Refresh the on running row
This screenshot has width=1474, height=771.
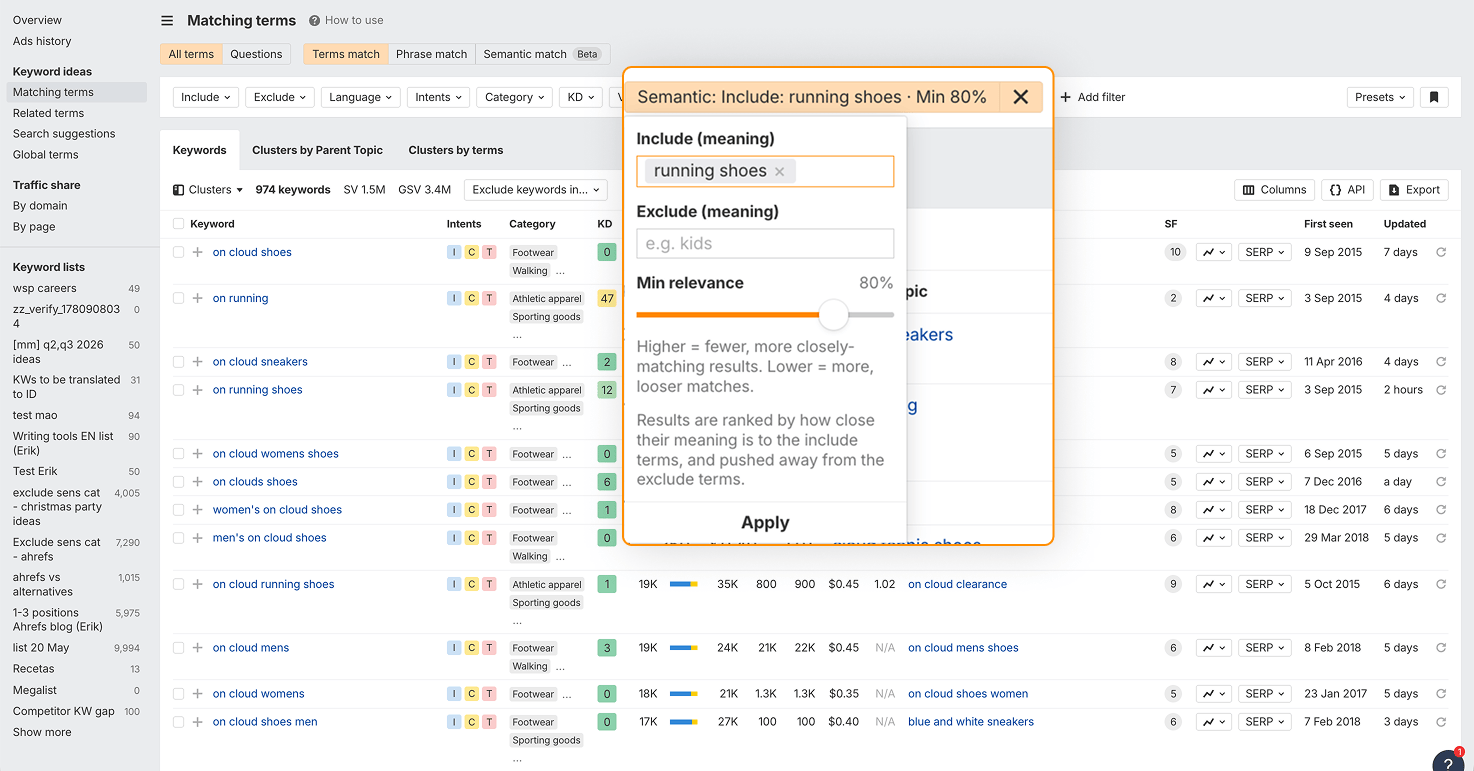click(1441, 298)
